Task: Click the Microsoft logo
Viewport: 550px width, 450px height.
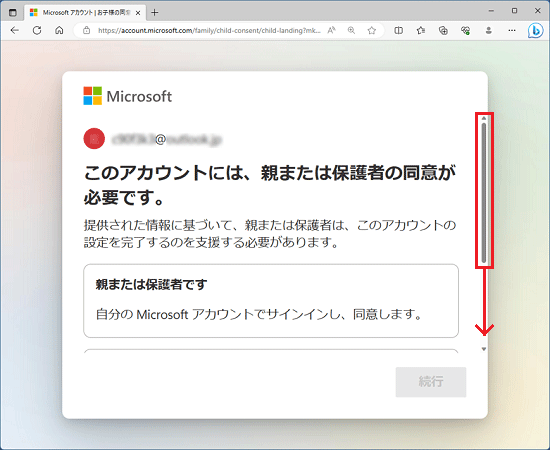Action: (128, 96)
